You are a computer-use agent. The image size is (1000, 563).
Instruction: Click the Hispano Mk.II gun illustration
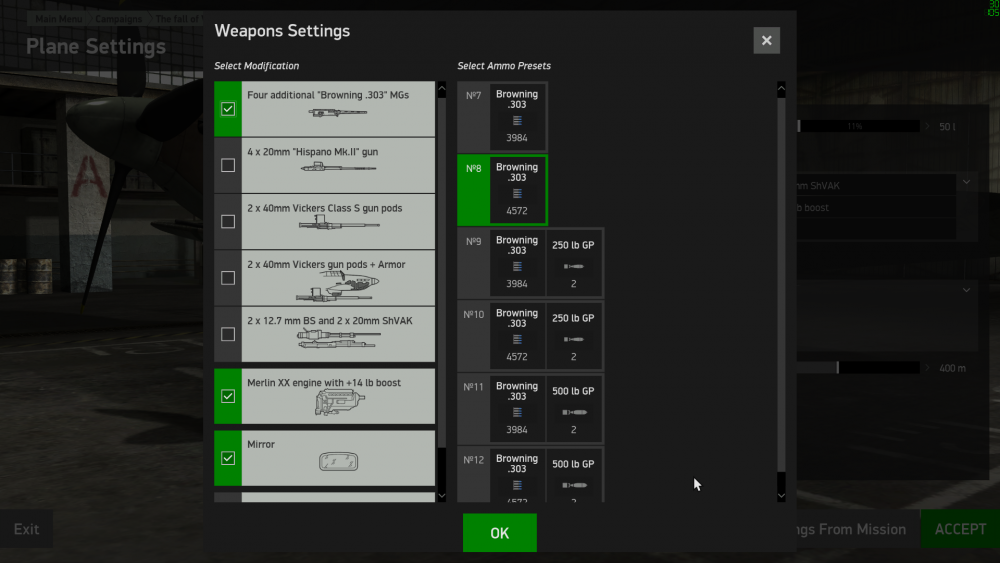click(x=338, y=169)
